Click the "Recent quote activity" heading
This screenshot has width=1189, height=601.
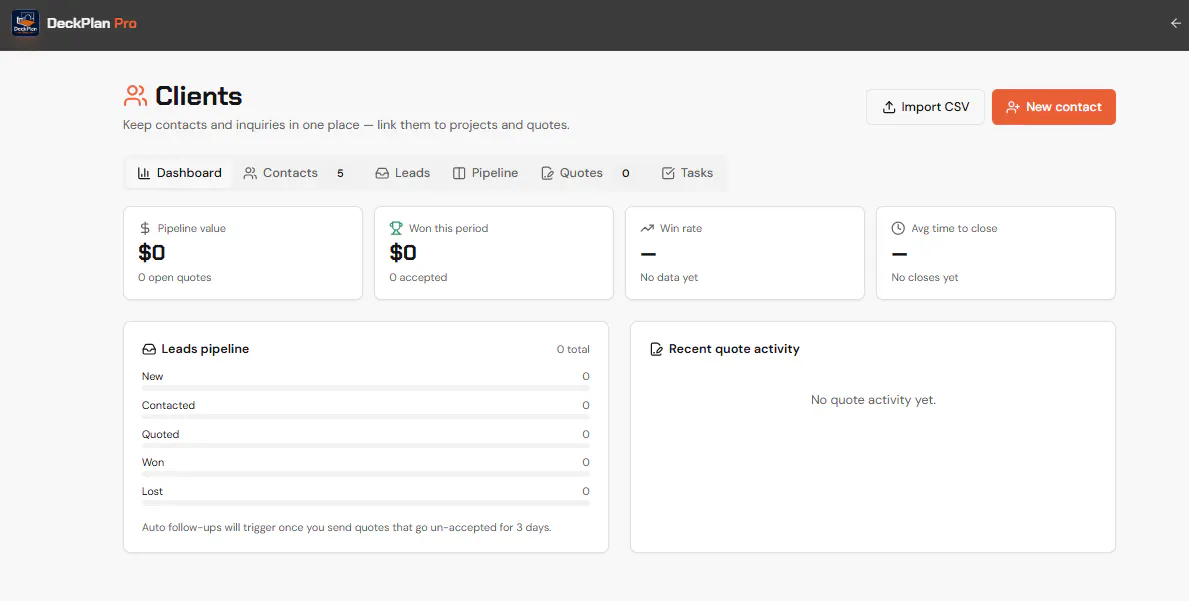pyautogui.click(x=734, y=349)
